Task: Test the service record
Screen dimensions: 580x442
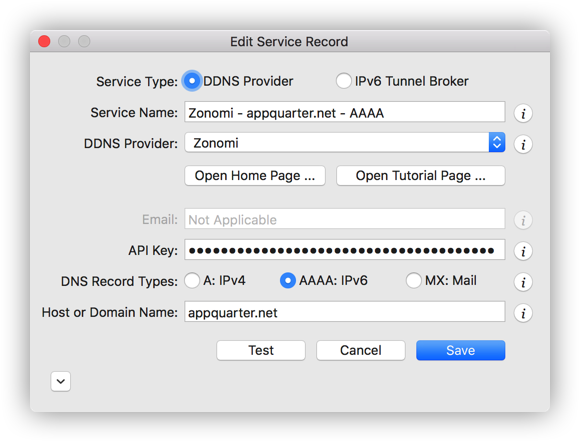Action: [x=261, y=350]
